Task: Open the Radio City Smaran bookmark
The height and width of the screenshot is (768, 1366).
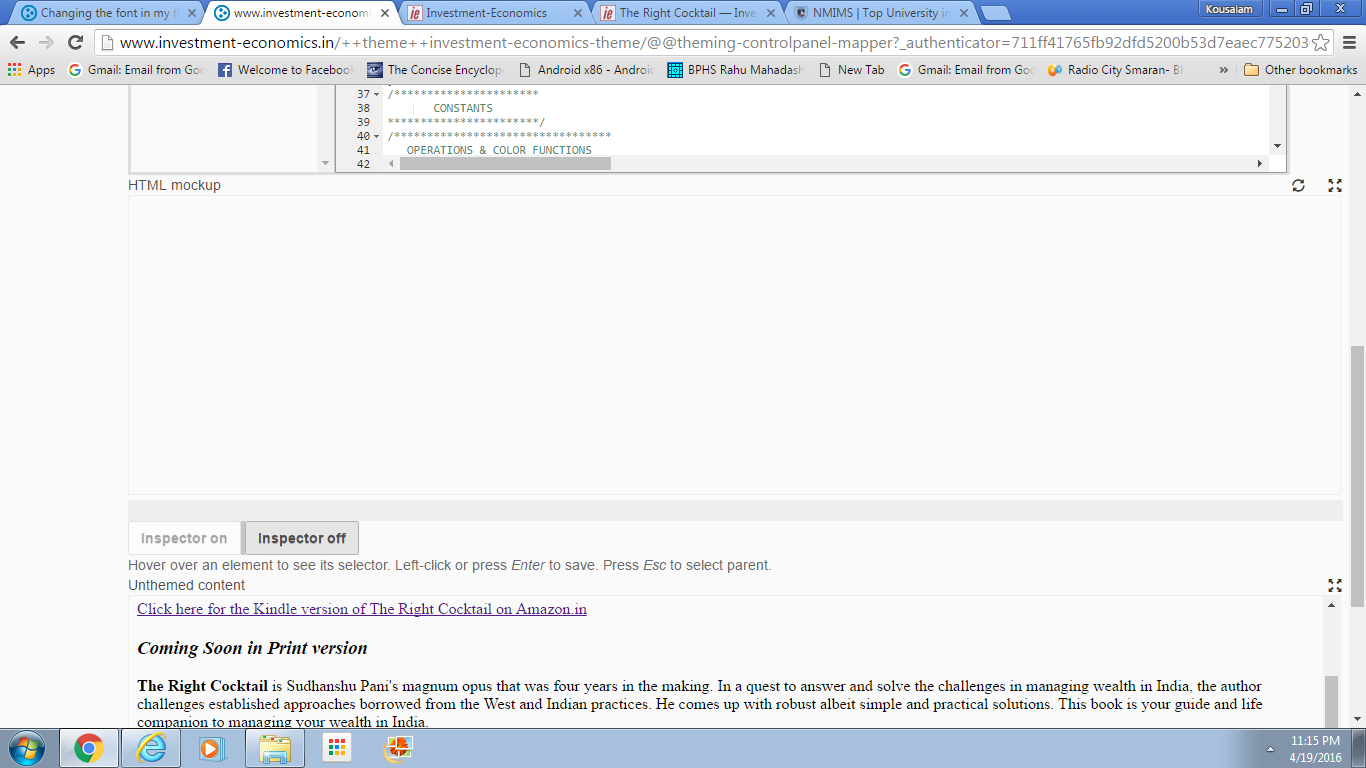Action: point(1115,70)
